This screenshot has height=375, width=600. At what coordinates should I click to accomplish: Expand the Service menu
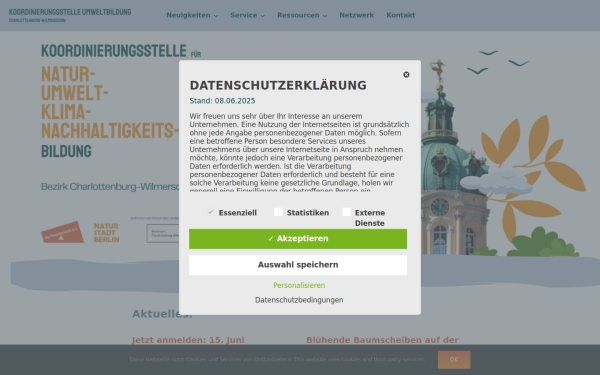[x=248, y=15]
